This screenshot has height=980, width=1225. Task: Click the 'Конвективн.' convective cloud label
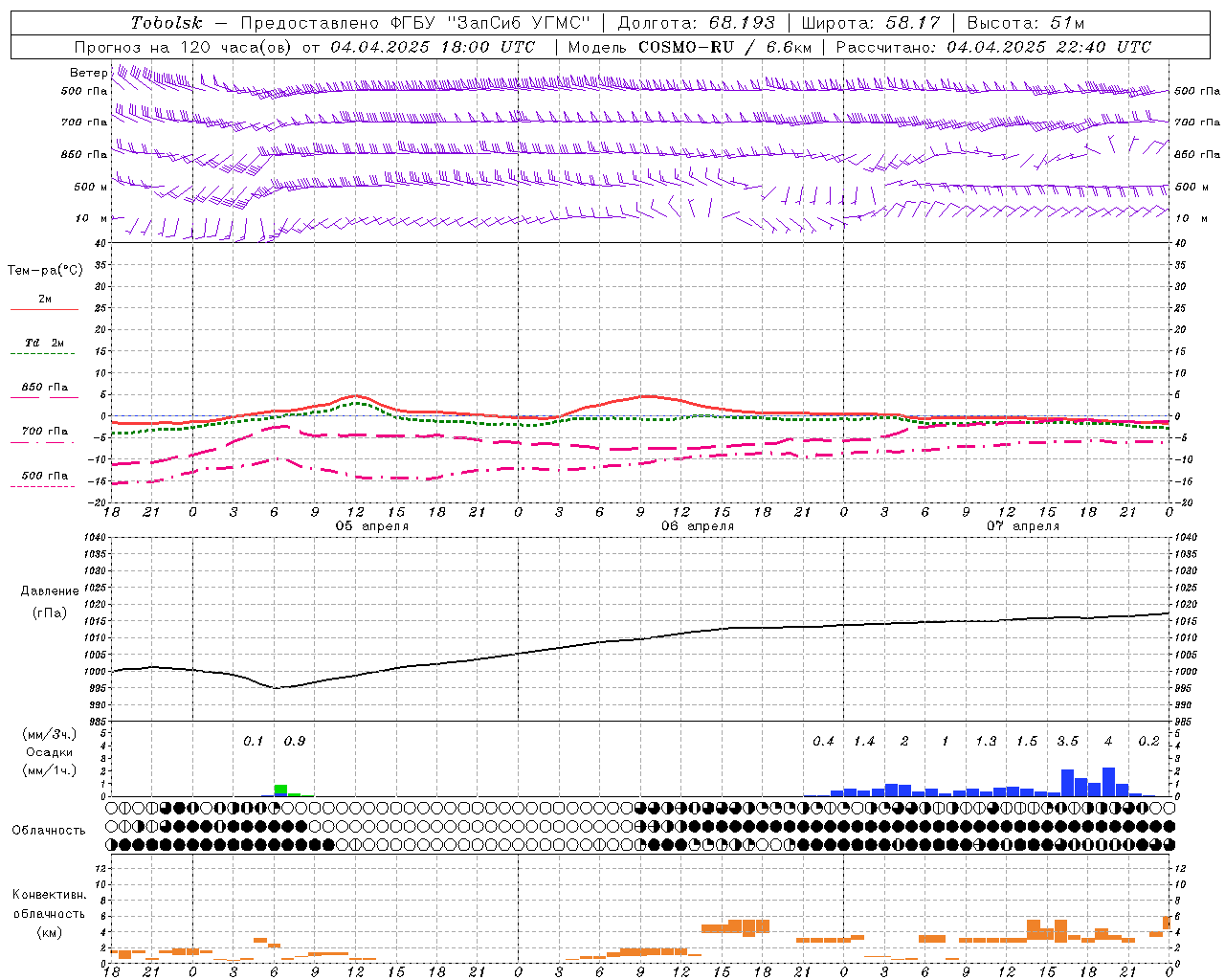(x=49, y=895)
